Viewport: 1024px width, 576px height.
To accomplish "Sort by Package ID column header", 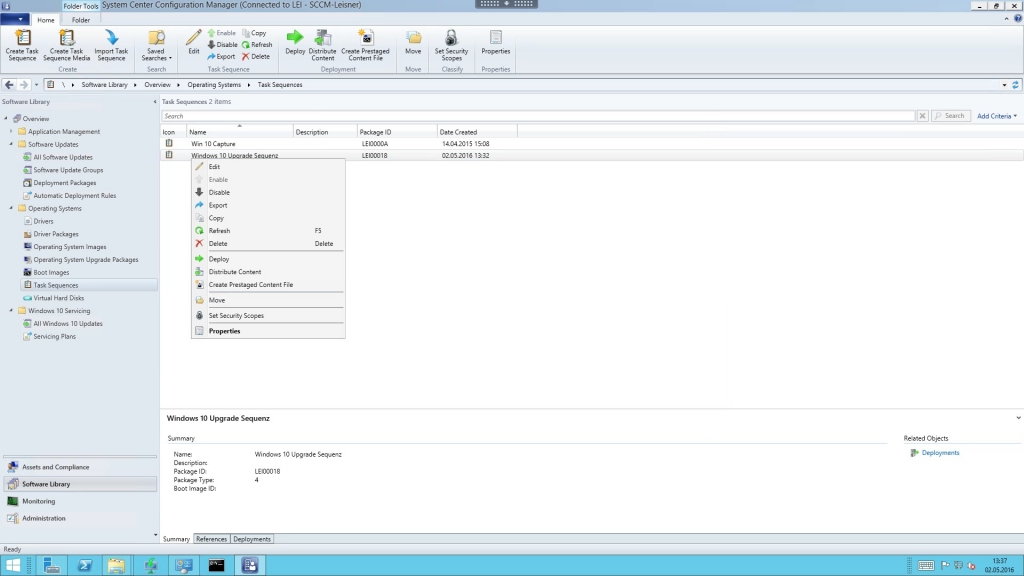I will (x=396, y=132).
